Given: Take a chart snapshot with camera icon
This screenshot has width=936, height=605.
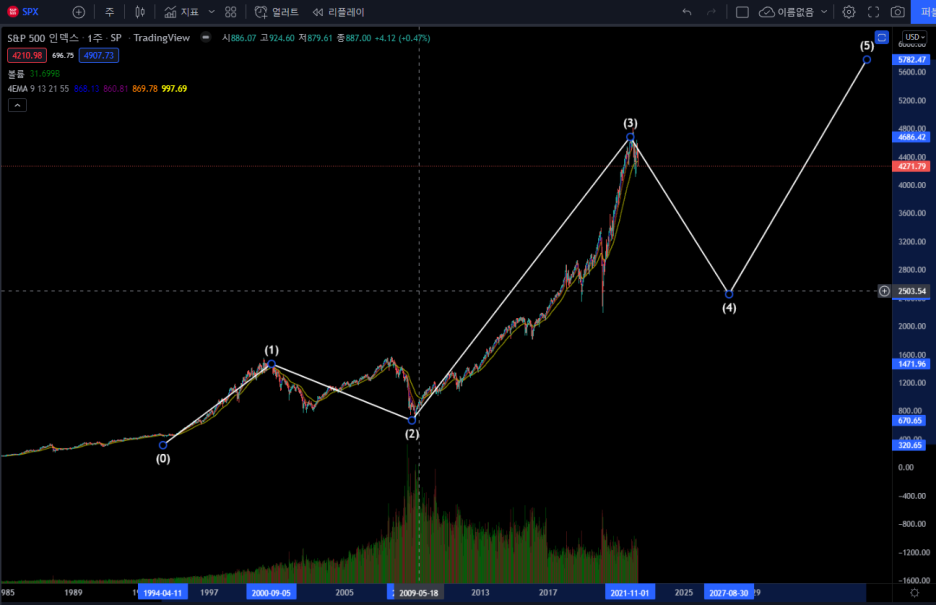Looking at the screenshot, I should (897, 12).
